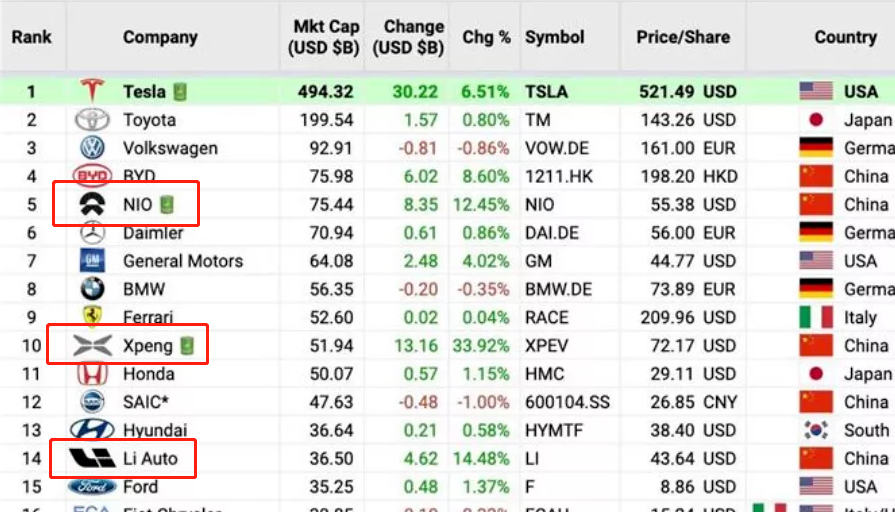The image size is (895, 512).
Task: Click the XPEV ticker symbol
Action: coord(547,346)
